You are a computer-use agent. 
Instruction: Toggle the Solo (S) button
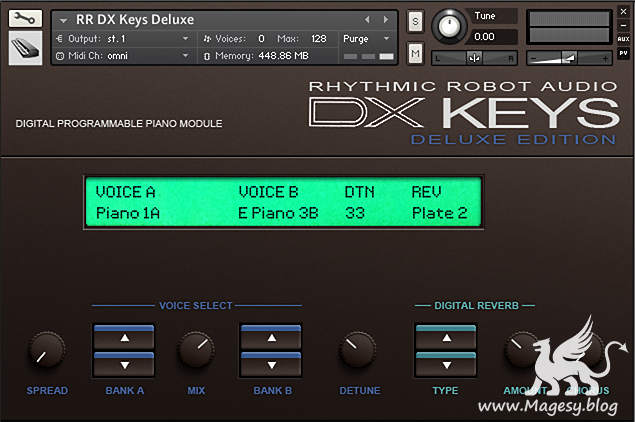click(416, 21)
